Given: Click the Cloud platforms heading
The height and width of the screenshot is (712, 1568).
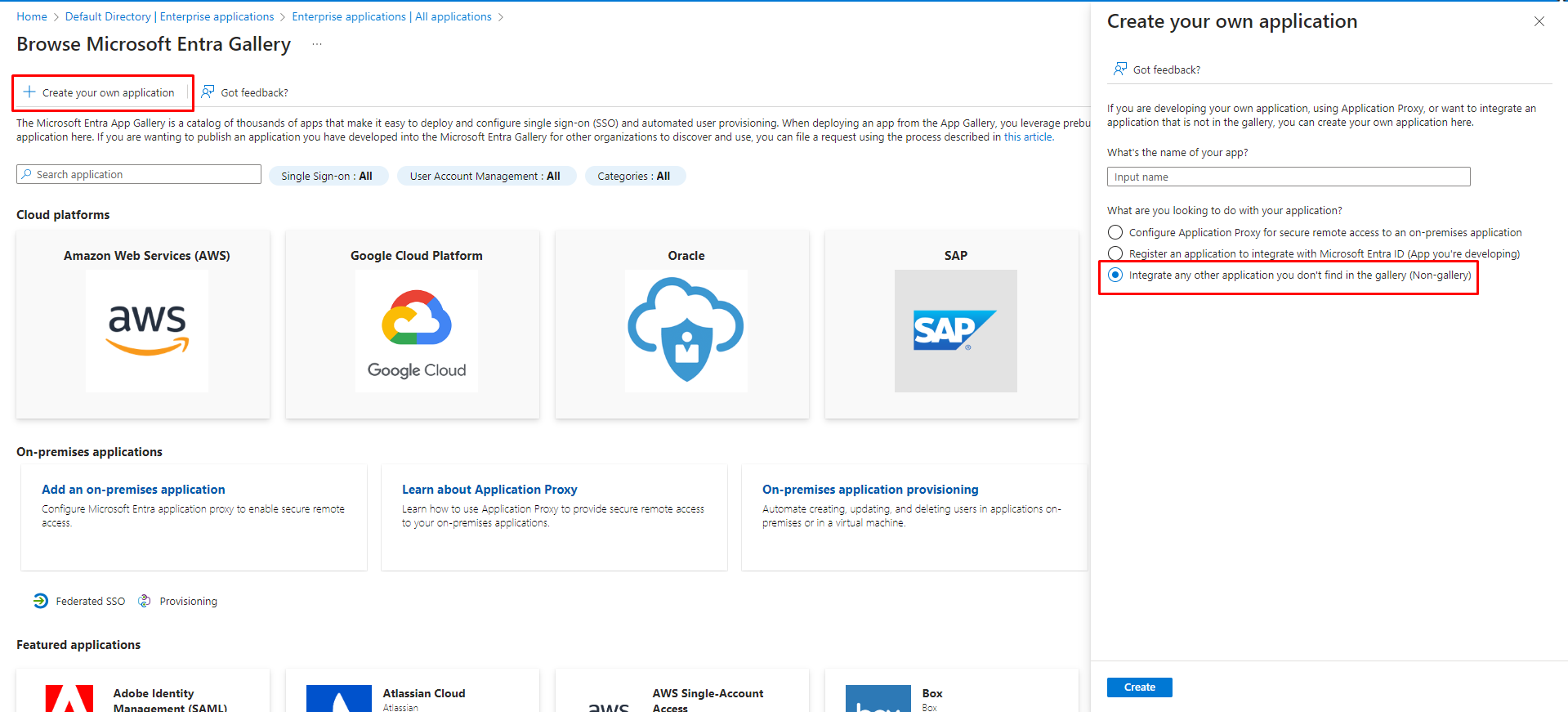Looking at the screenshot, I should click(x=63, y=214).
